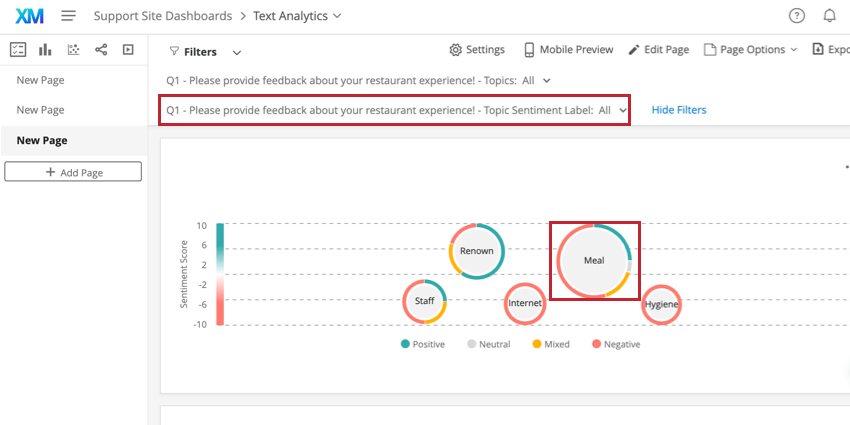Click the share icon in sidebar
The width and height of the screenshot is (850, 425).
(101, 50)
